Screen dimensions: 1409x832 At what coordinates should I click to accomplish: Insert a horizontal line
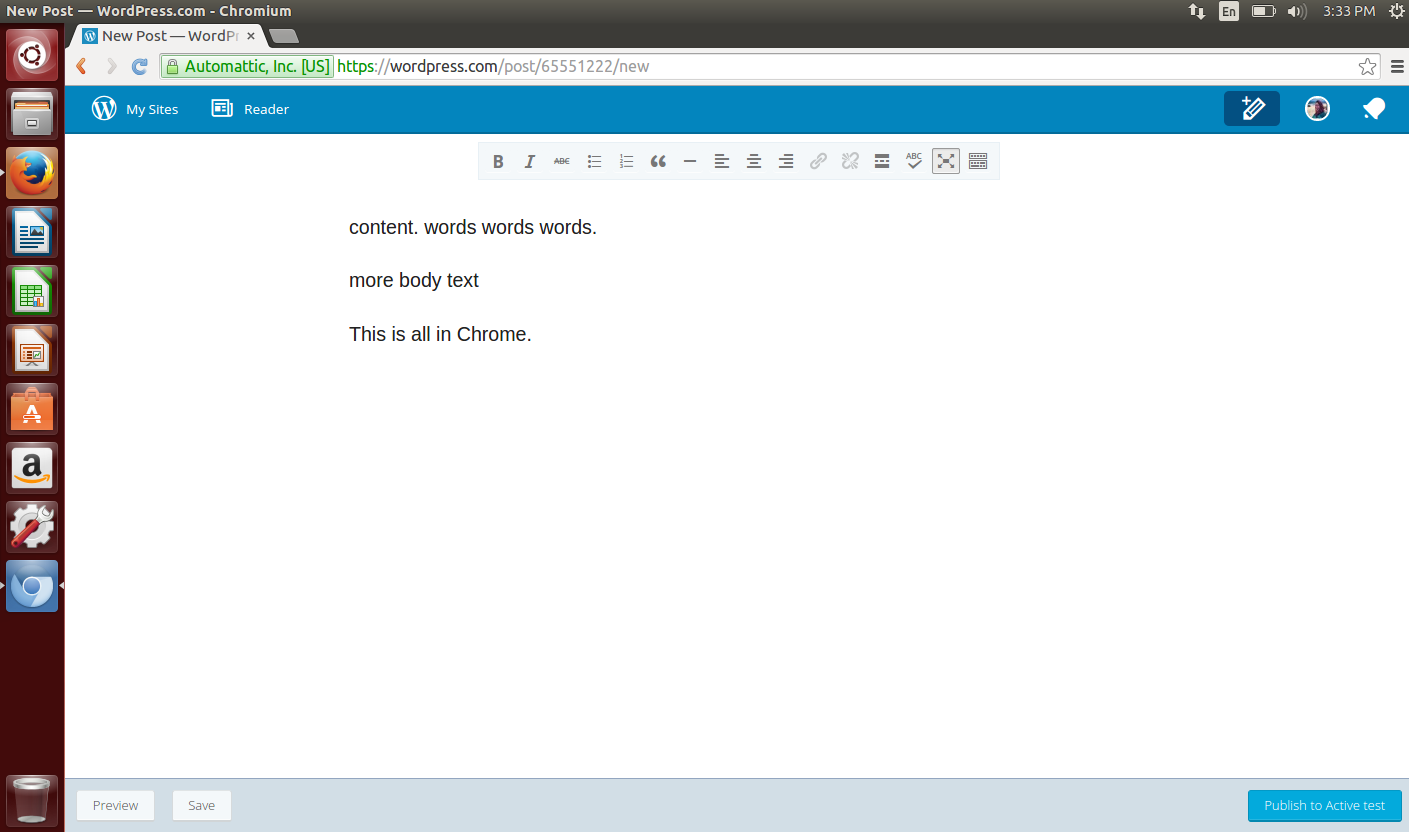click(x=690, y=162)
